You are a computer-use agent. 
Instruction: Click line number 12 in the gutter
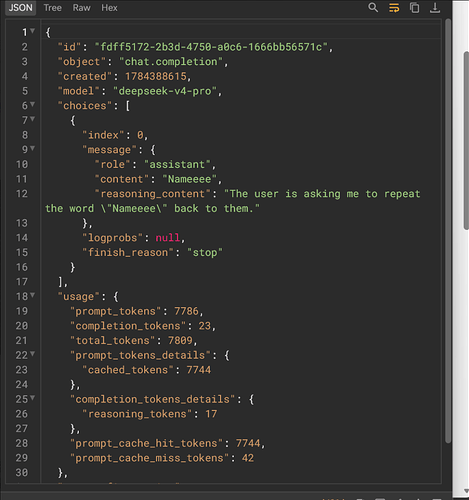pyautogui.click(x=22, y=194)
